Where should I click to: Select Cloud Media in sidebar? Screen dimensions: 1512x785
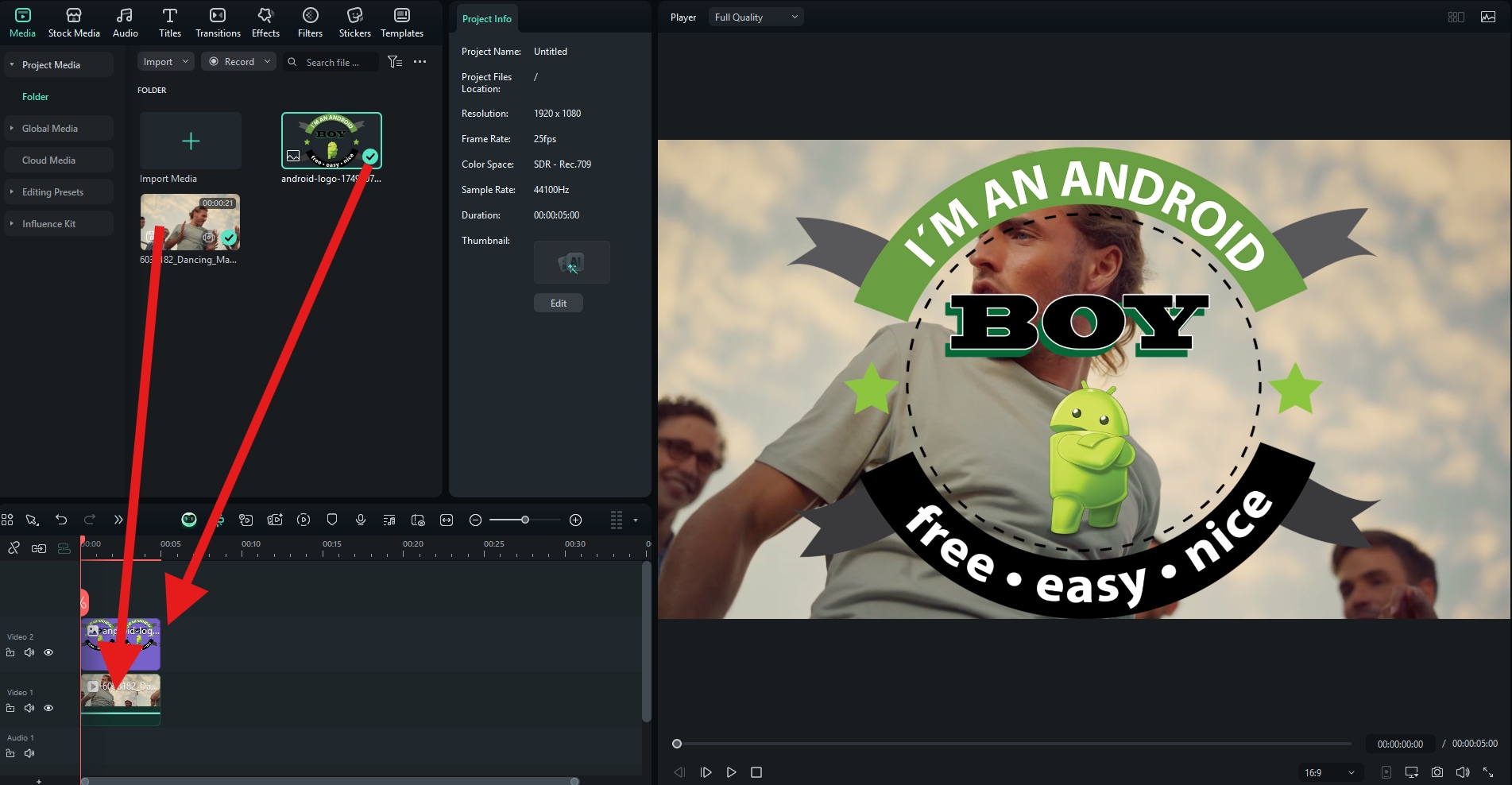(59, 160)
